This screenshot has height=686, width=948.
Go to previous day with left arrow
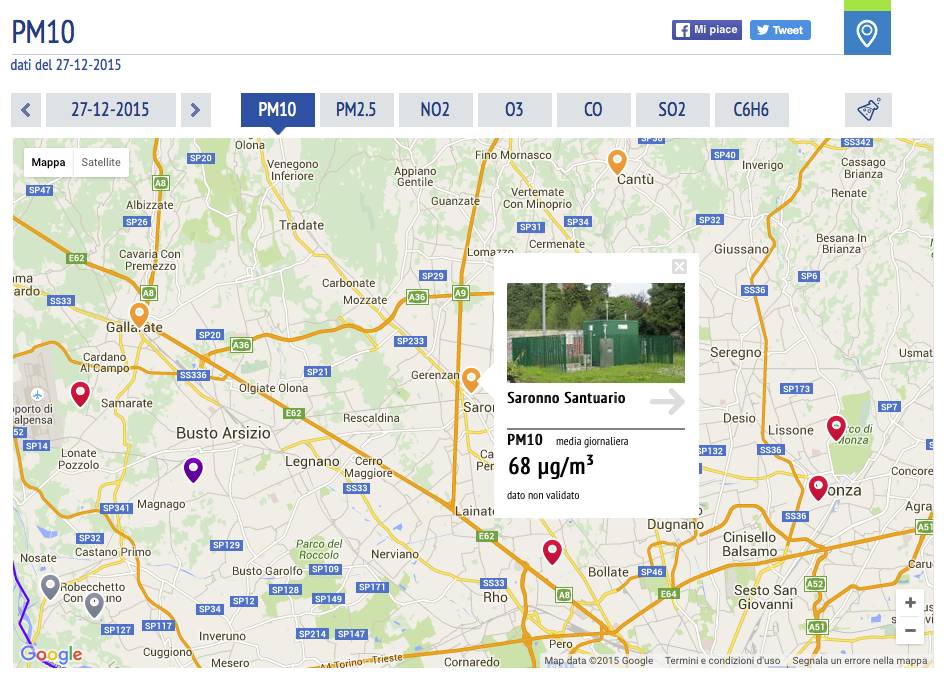coord(26,110)
